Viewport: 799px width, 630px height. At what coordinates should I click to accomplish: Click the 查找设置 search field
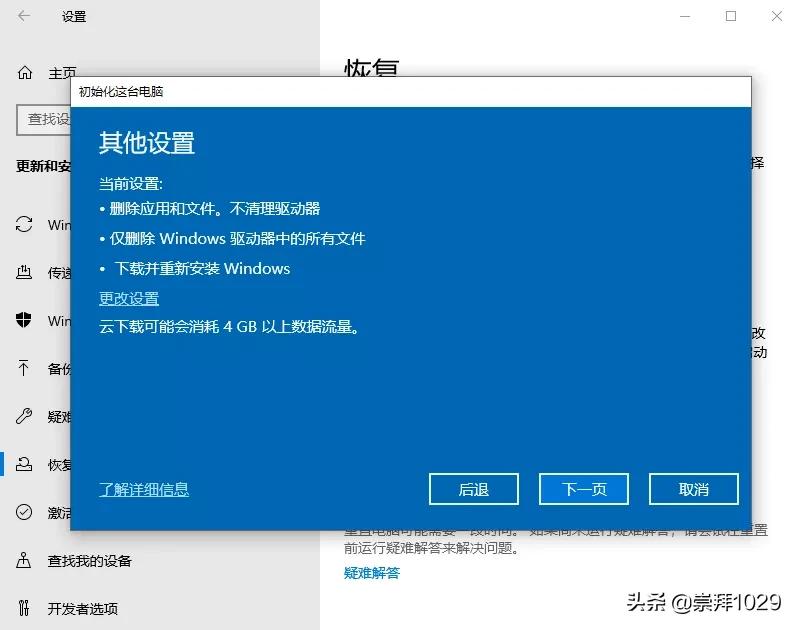pyautogui.click(x=43, y=120)
